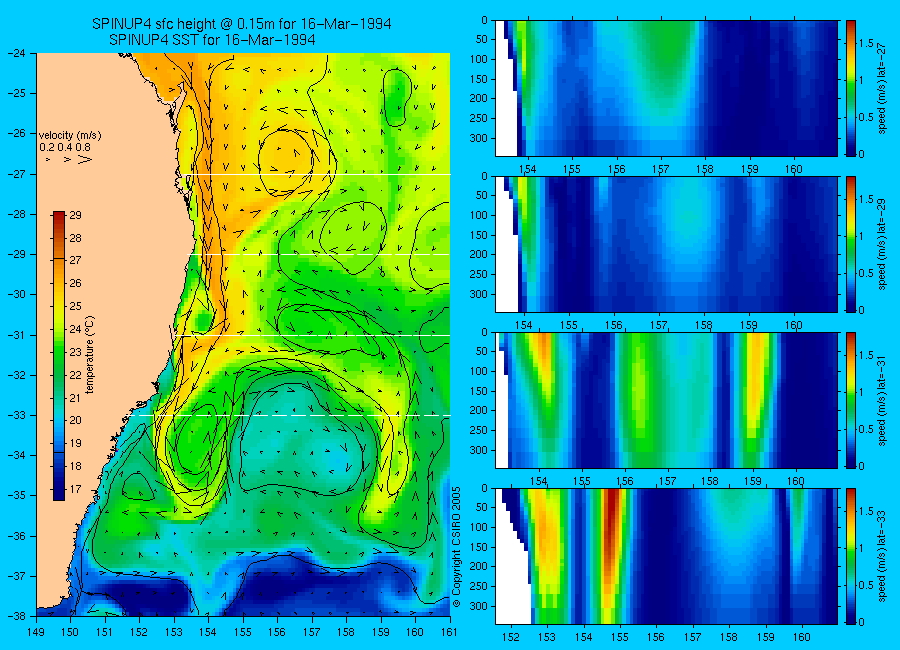Click the 158 longitude label on main map
Screen dimensions: 900x650
[x=346, y=632]
